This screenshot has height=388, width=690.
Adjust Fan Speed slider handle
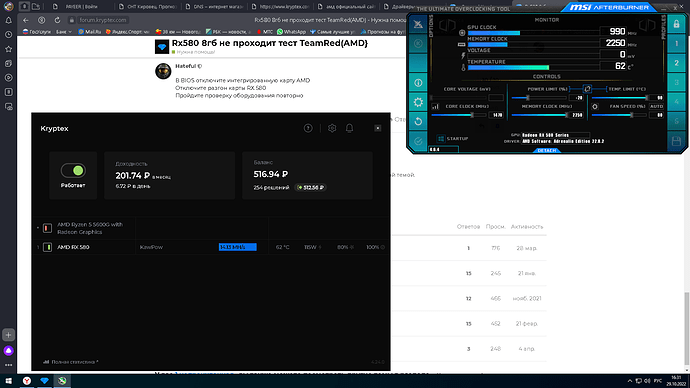[x=631, y=115]
